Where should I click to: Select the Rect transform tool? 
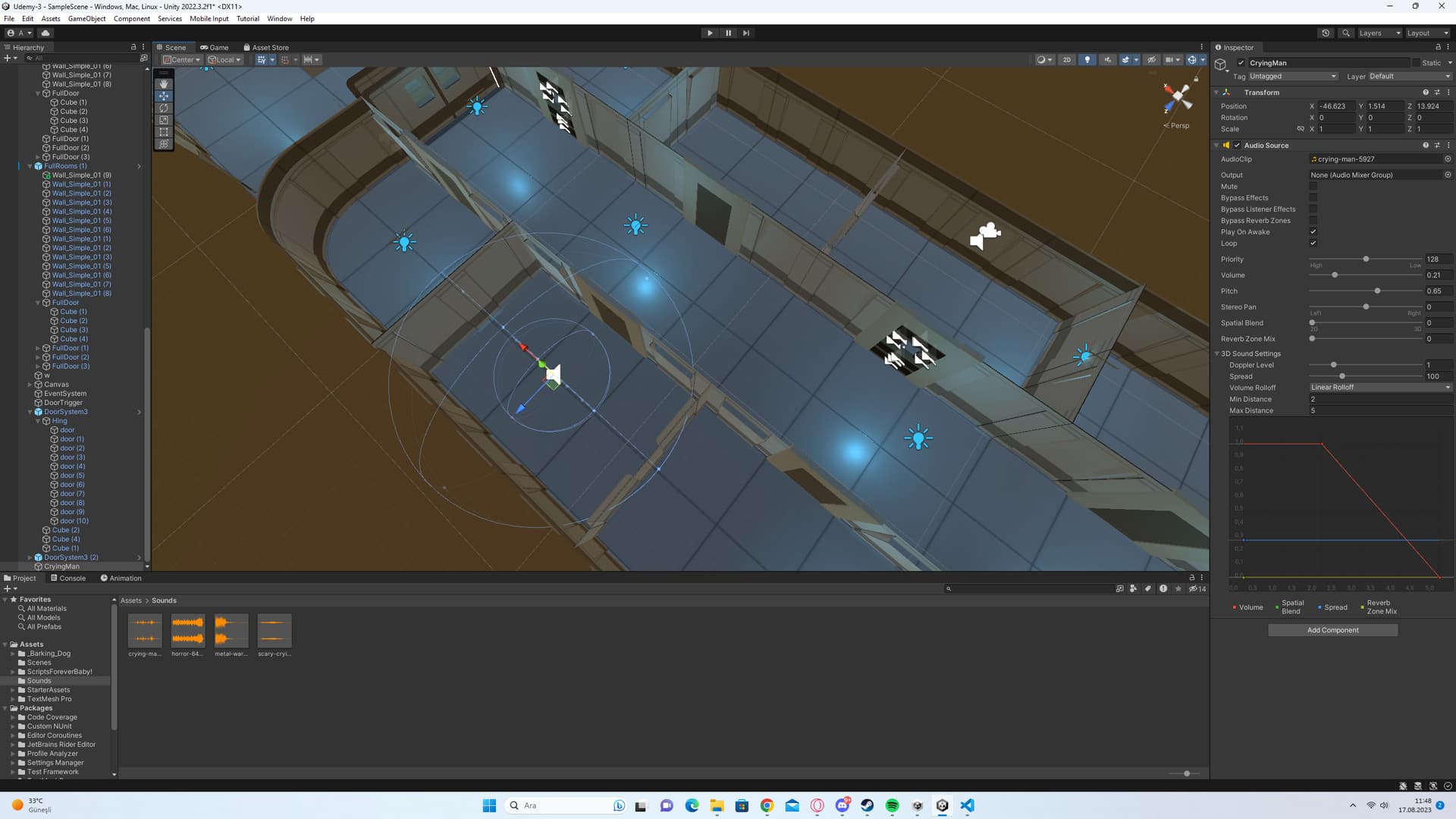point(164,132)
